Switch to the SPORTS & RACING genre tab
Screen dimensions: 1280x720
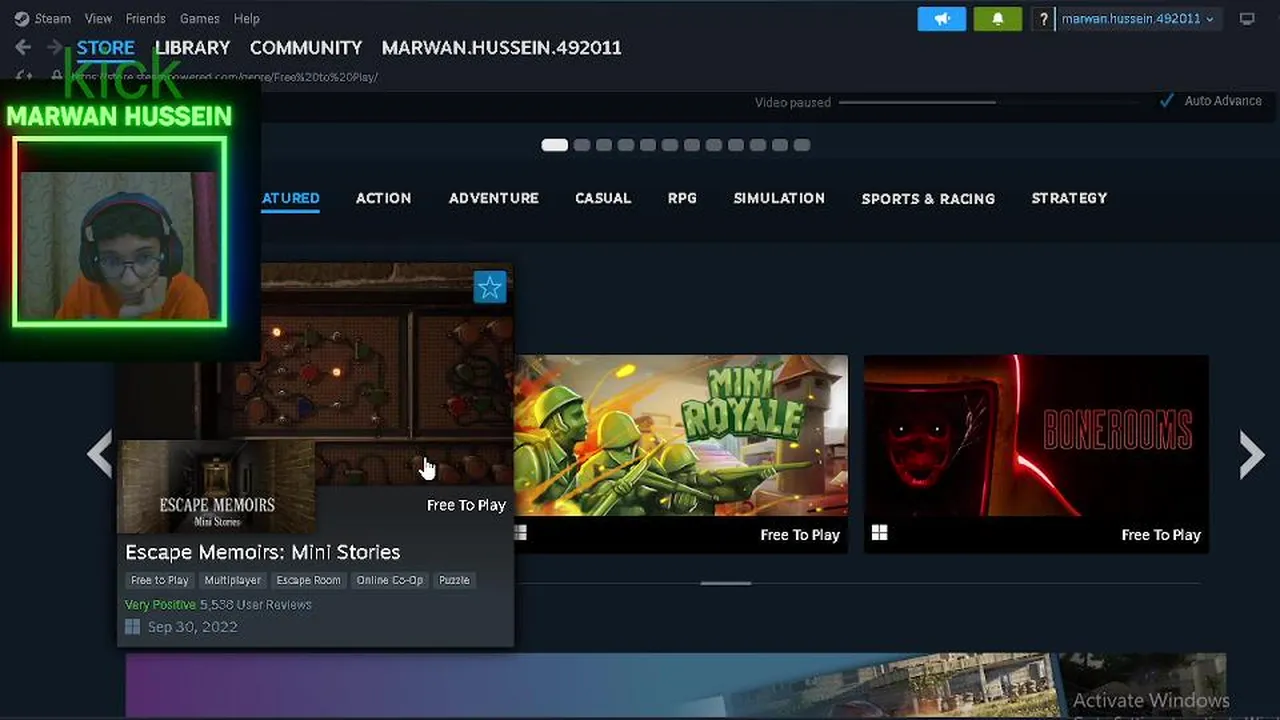pyautogui.click(x=928, y=198)
